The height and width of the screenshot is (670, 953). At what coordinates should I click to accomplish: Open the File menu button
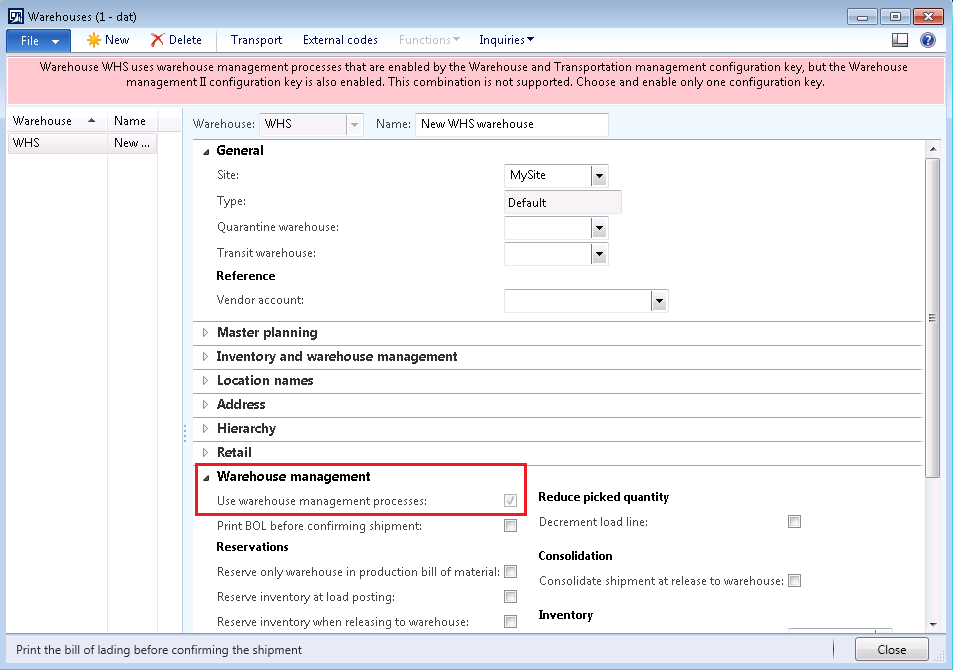click(38, 40)
